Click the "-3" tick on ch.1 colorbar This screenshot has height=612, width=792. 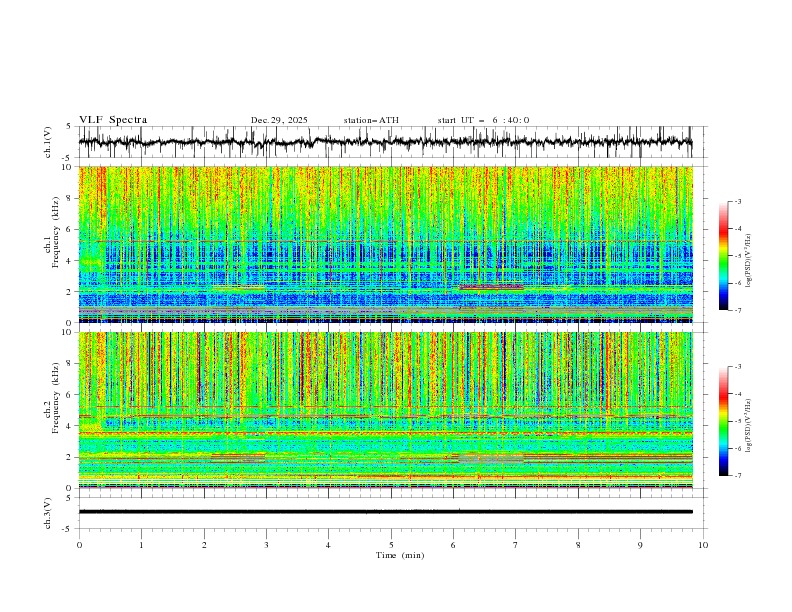point(737,201)
